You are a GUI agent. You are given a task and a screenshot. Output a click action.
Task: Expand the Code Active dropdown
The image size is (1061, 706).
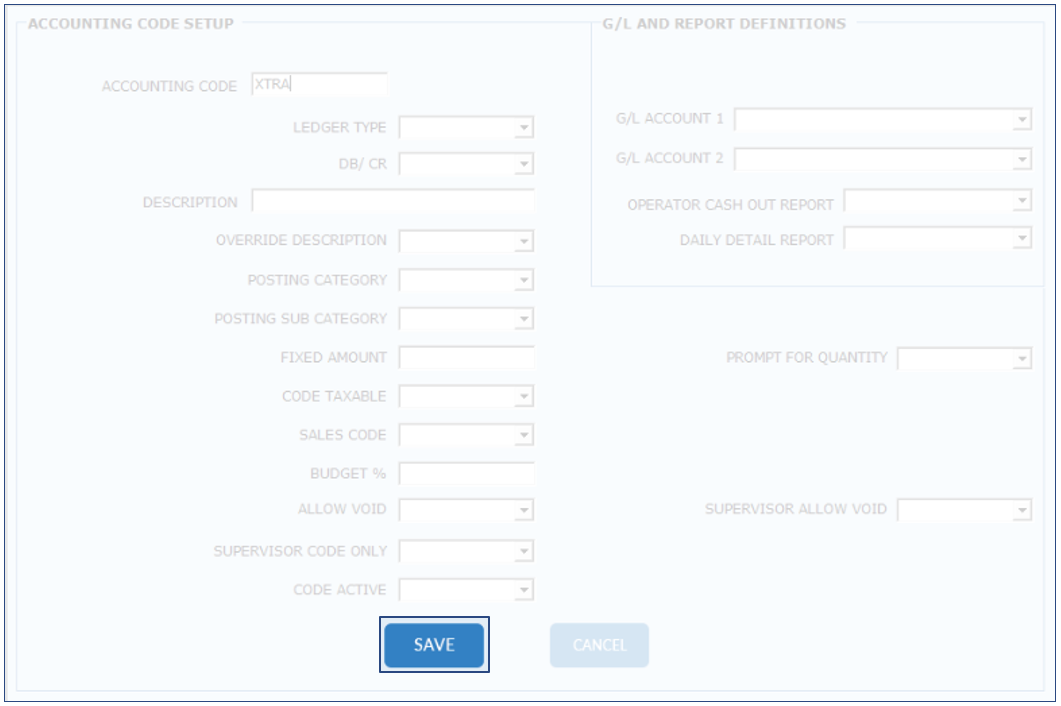[466, 590]
